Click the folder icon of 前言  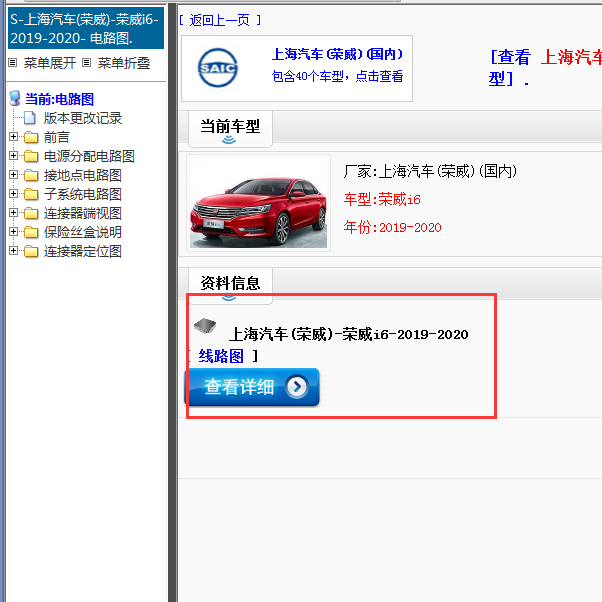(31, 137)
